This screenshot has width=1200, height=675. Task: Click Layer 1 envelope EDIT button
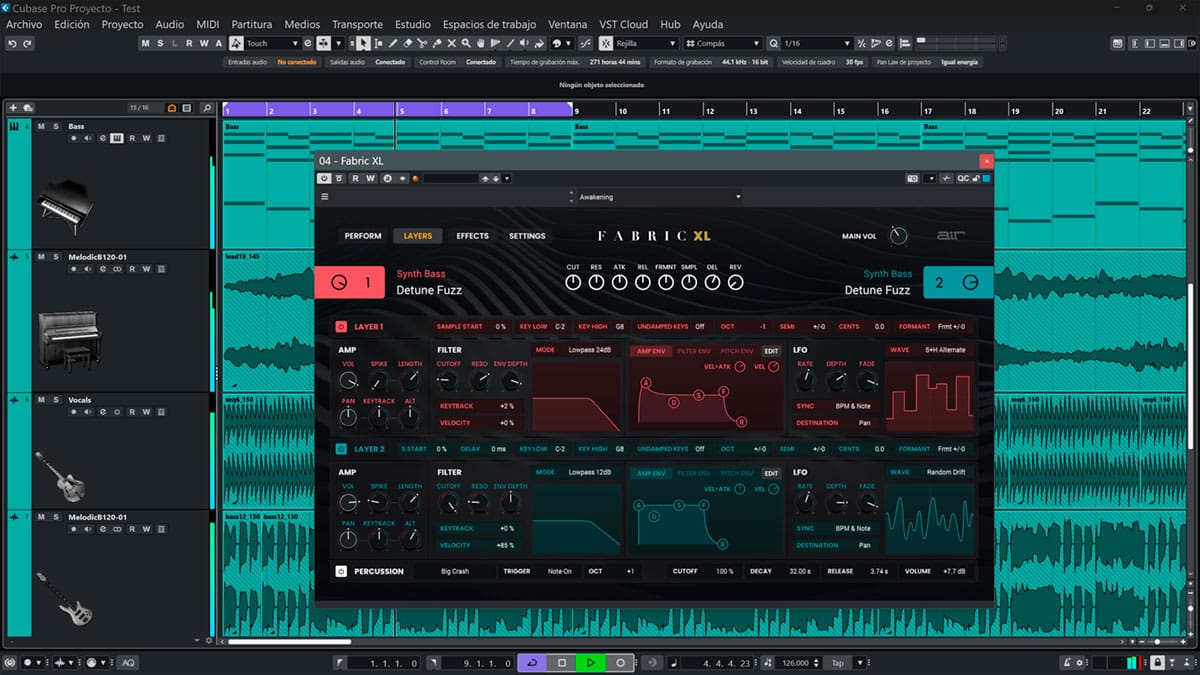[x=771, y=351]
